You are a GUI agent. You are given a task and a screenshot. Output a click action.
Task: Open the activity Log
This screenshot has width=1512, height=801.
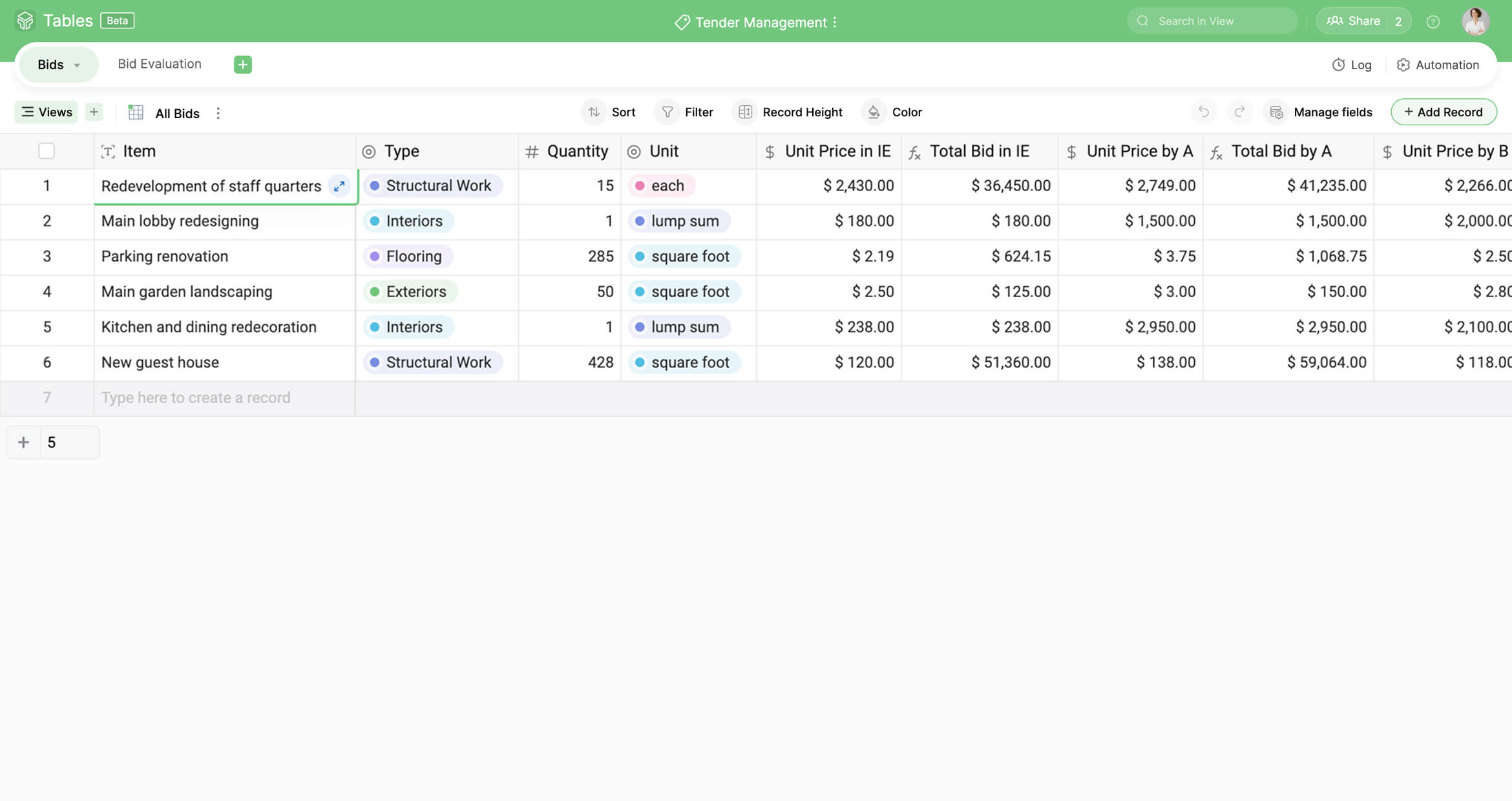coord(1352,65)
